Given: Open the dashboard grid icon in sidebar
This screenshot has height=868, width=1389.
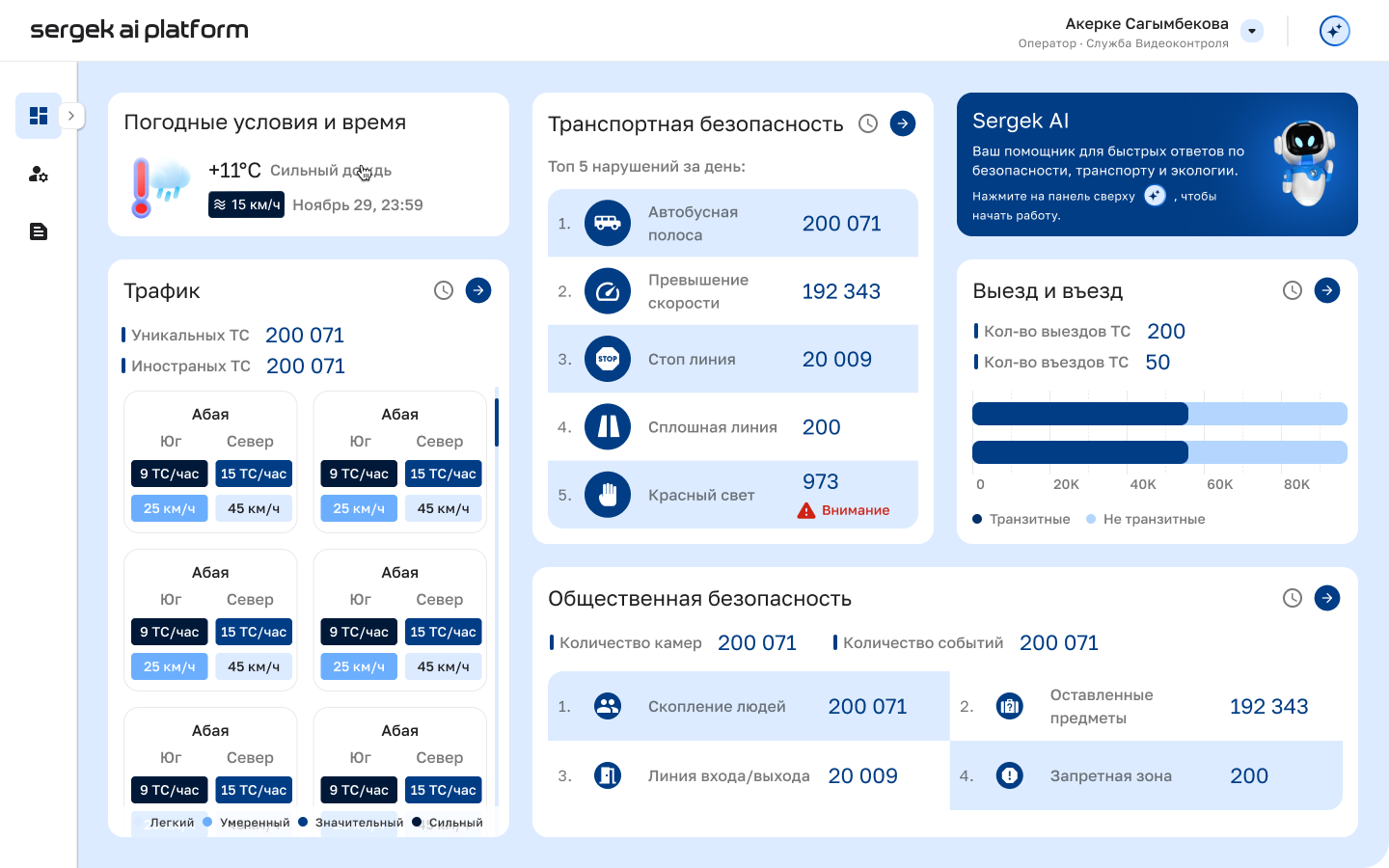Looking at the screenshot, I should click(x=39, y=116).
